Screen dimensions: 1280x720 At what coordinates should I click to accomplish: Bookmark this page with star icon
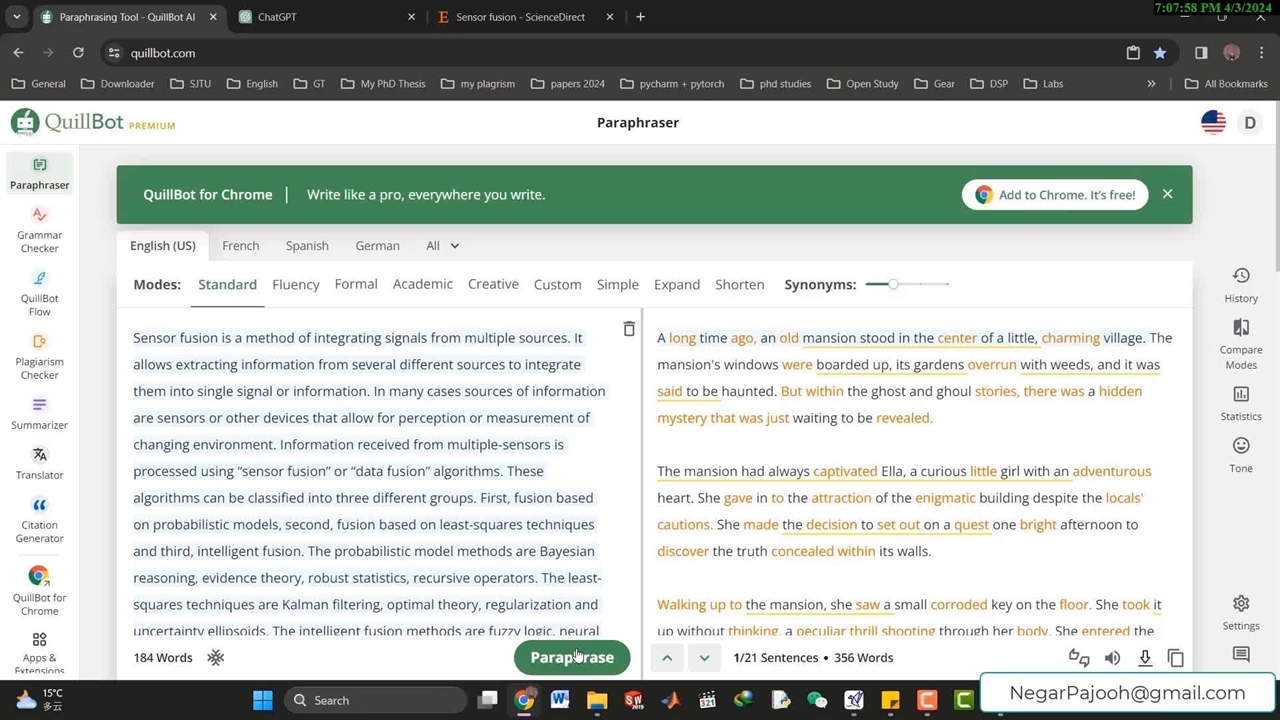tap(1160, 53)
